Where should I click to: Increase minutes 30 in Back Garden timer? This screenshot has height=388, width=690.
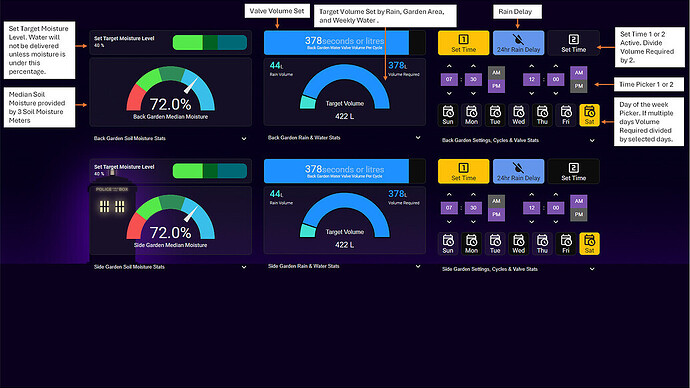click(x=473, y=66)
